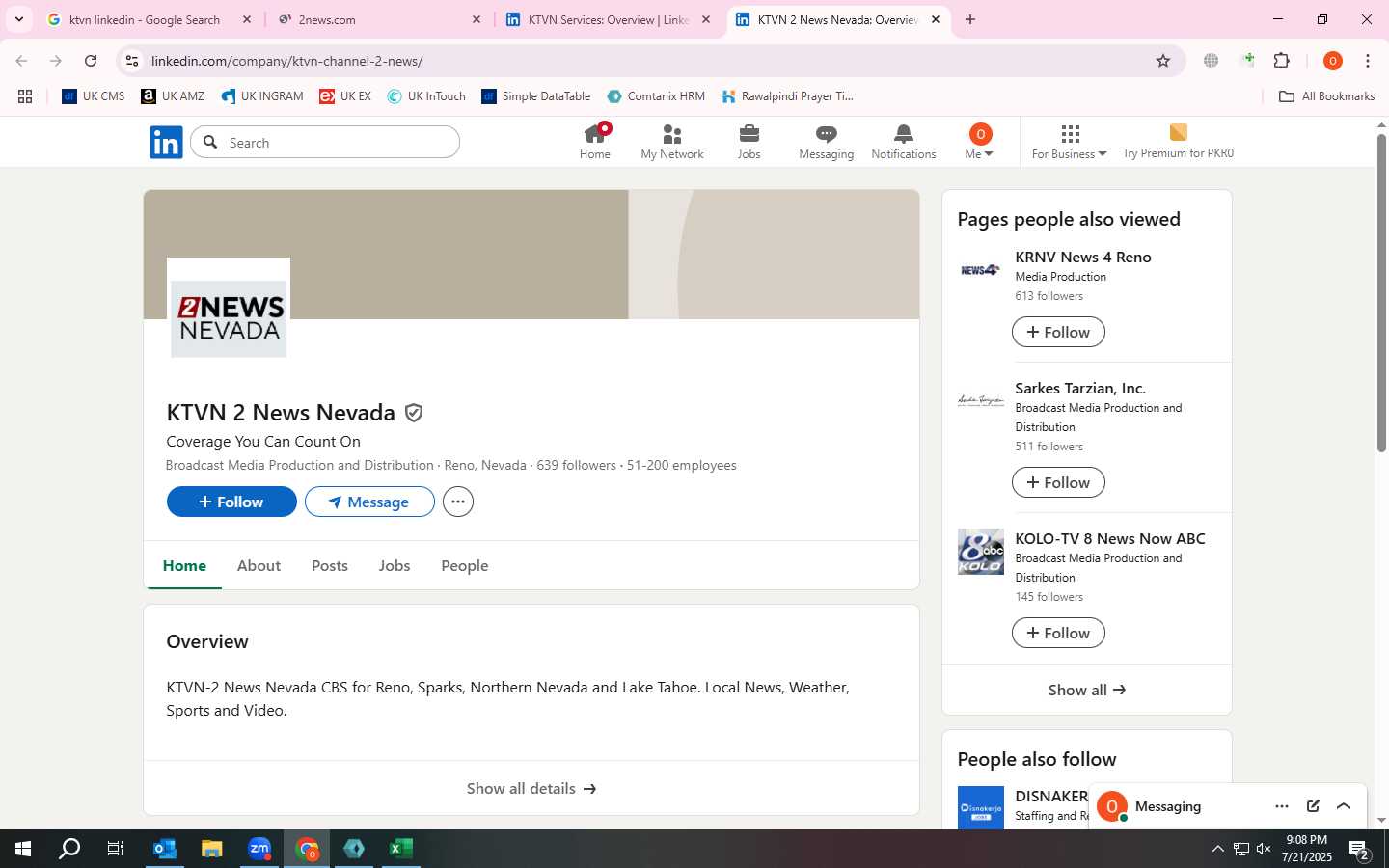Follow KOLO-TV 8 News Now ABC

point(1058,633)
